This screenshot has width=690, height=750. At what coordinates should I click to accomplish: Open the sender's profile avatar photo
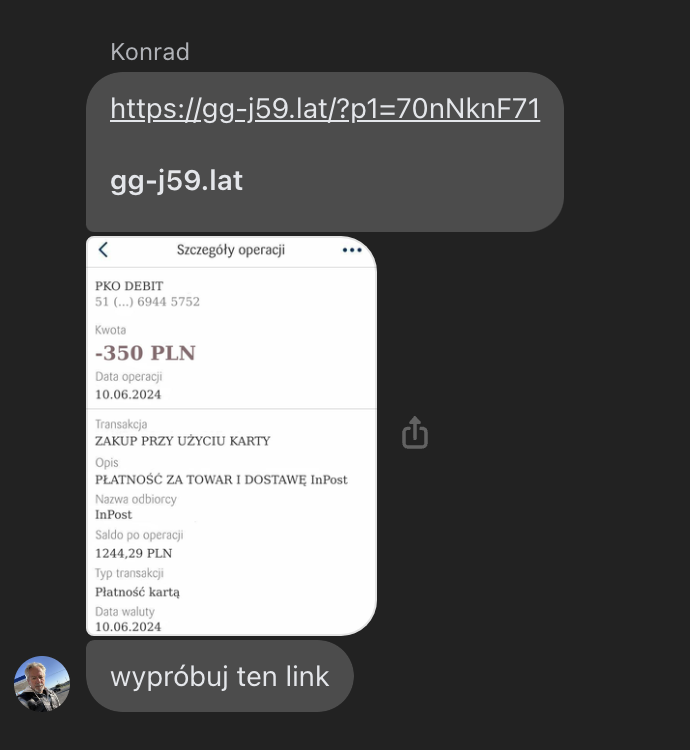tap(42, 684)
